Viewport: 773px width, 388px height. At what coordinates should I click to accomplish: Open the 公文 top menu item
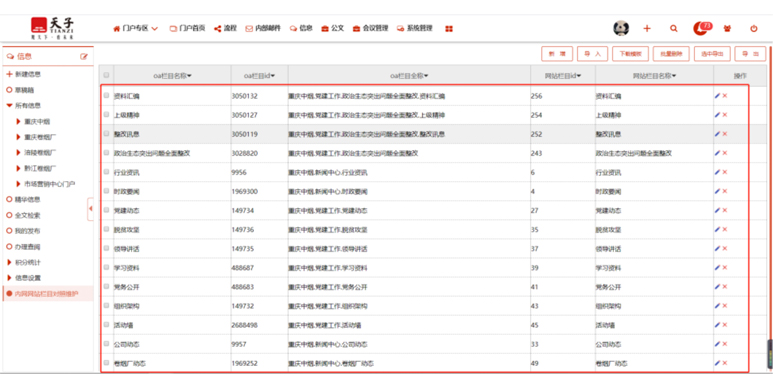pyautogui.click(x=333, y=29)
